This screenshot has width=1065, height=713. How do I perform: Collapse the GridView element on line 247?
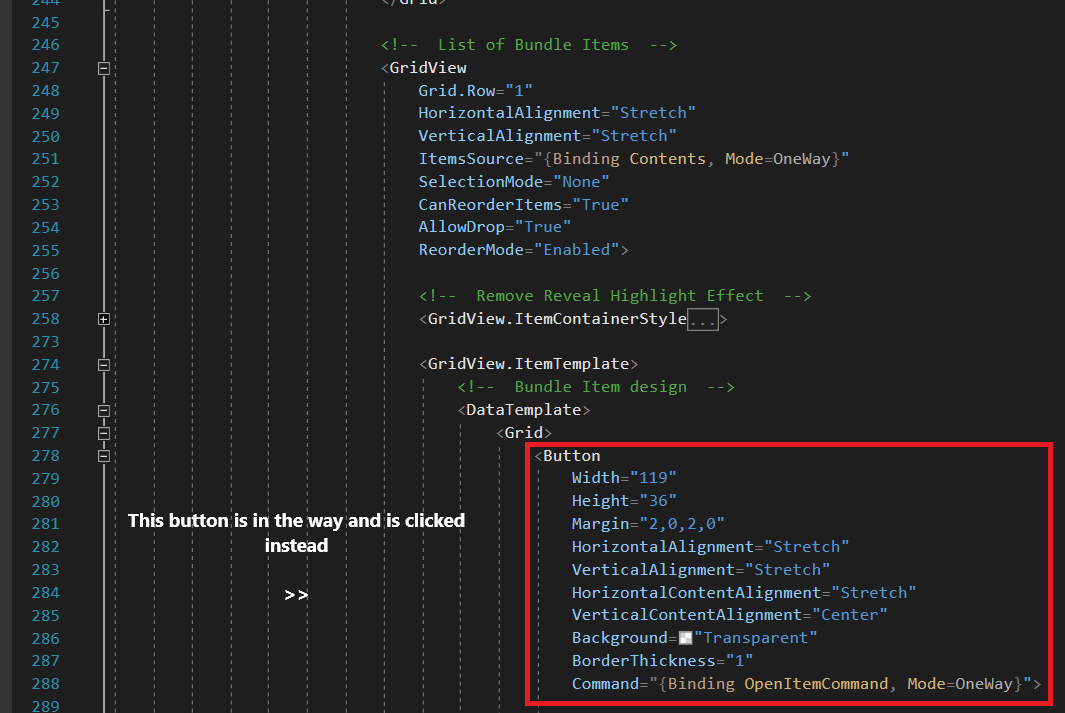(x=104, y=68)
